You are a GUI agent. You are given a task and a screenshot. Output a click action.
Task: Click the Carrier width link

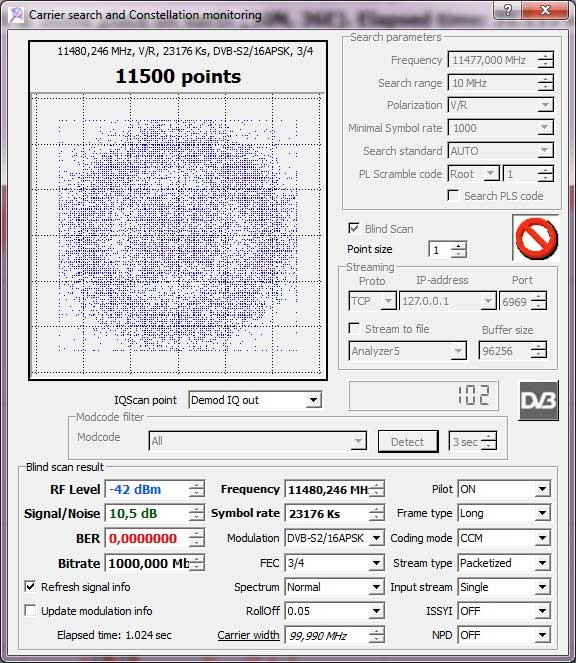coord(249,635)
